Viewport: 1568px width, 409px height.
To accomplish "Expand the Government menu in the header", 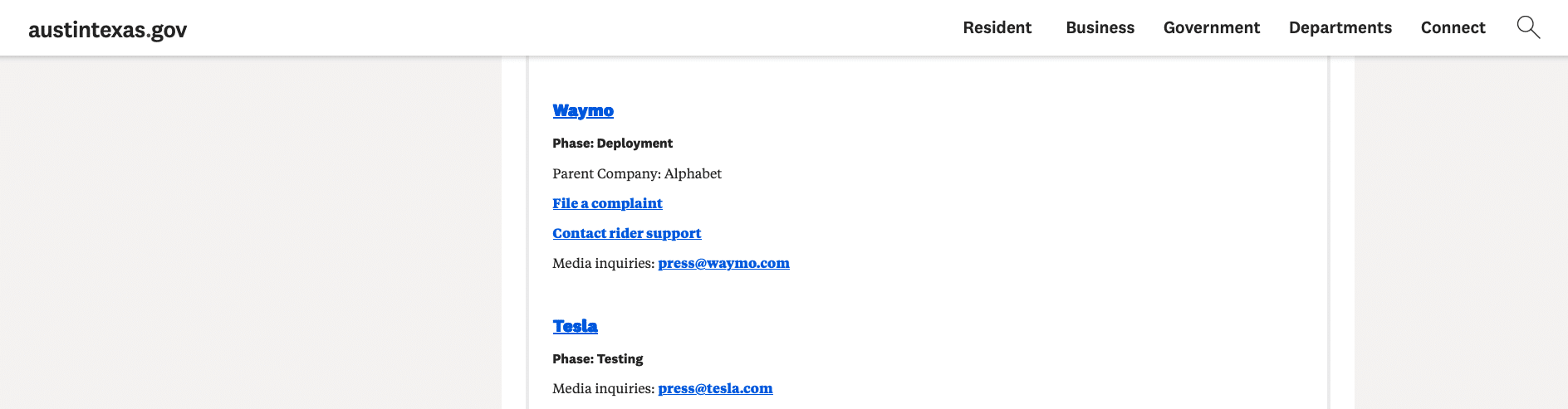I will click(1211, 27).
